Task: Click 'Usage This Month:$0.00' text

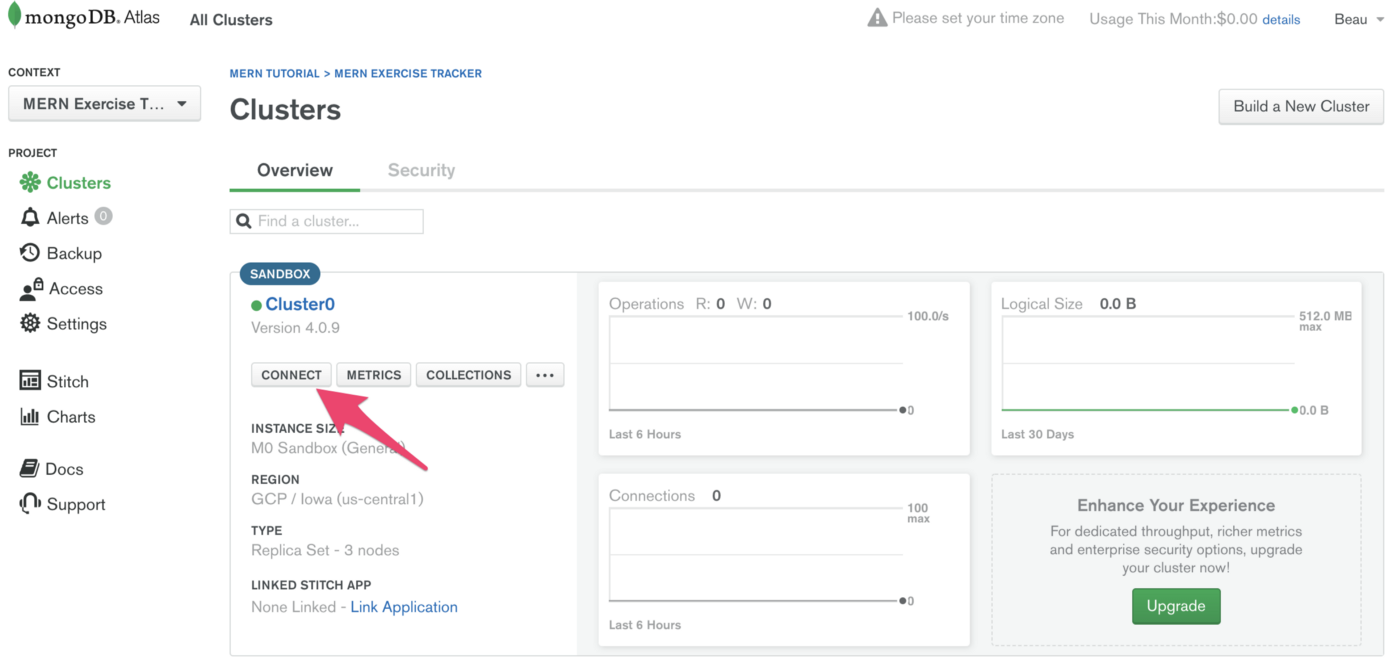Action: point(1173,19)
